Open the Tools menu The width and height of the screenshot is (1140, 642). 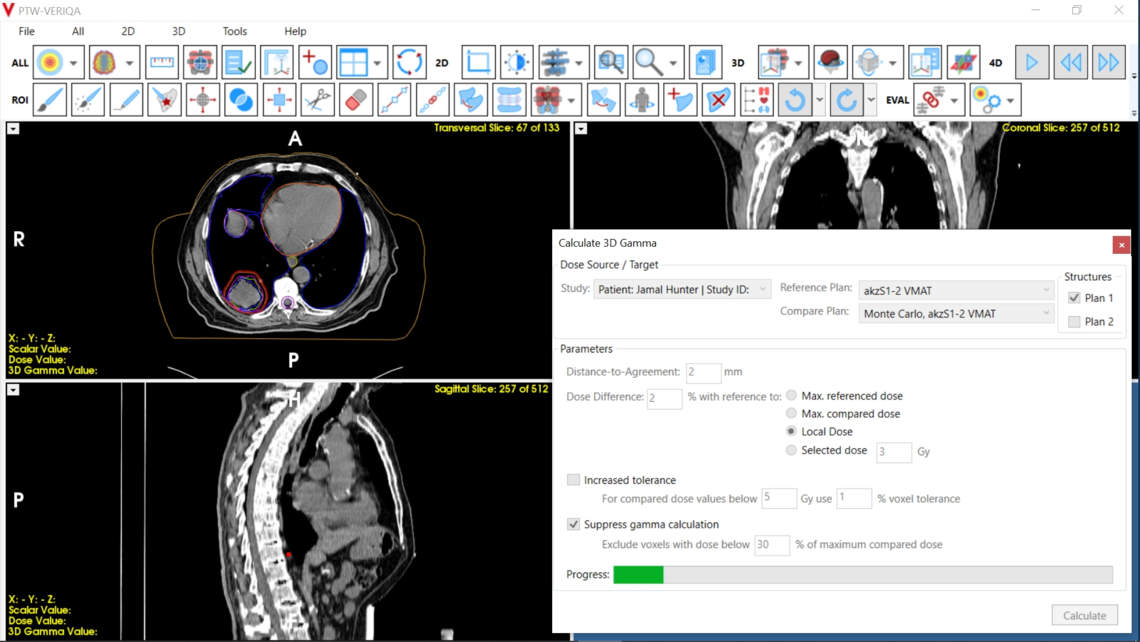[x=235, y=31]
